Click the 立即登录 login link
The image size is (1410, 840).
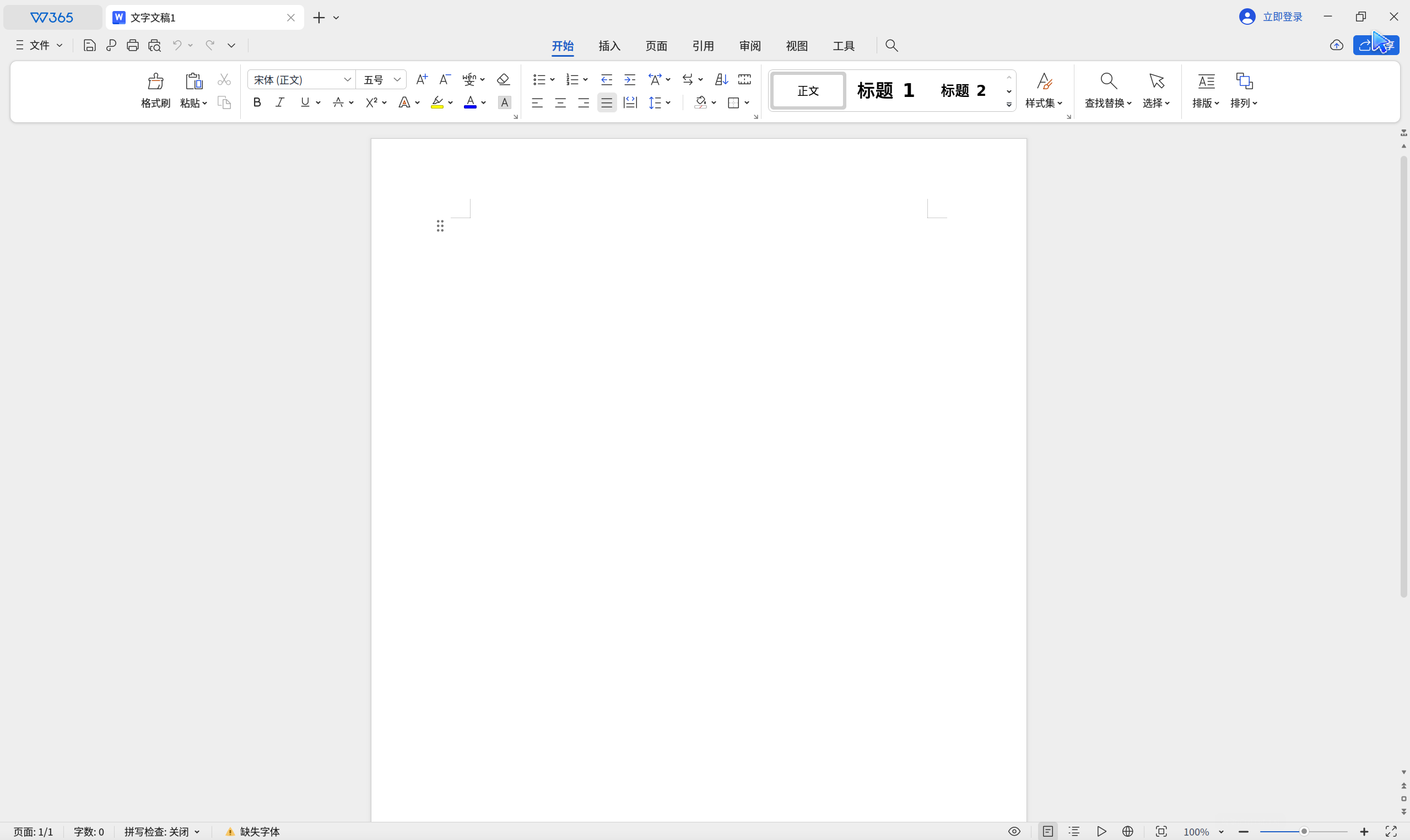tap(1282, 17)
